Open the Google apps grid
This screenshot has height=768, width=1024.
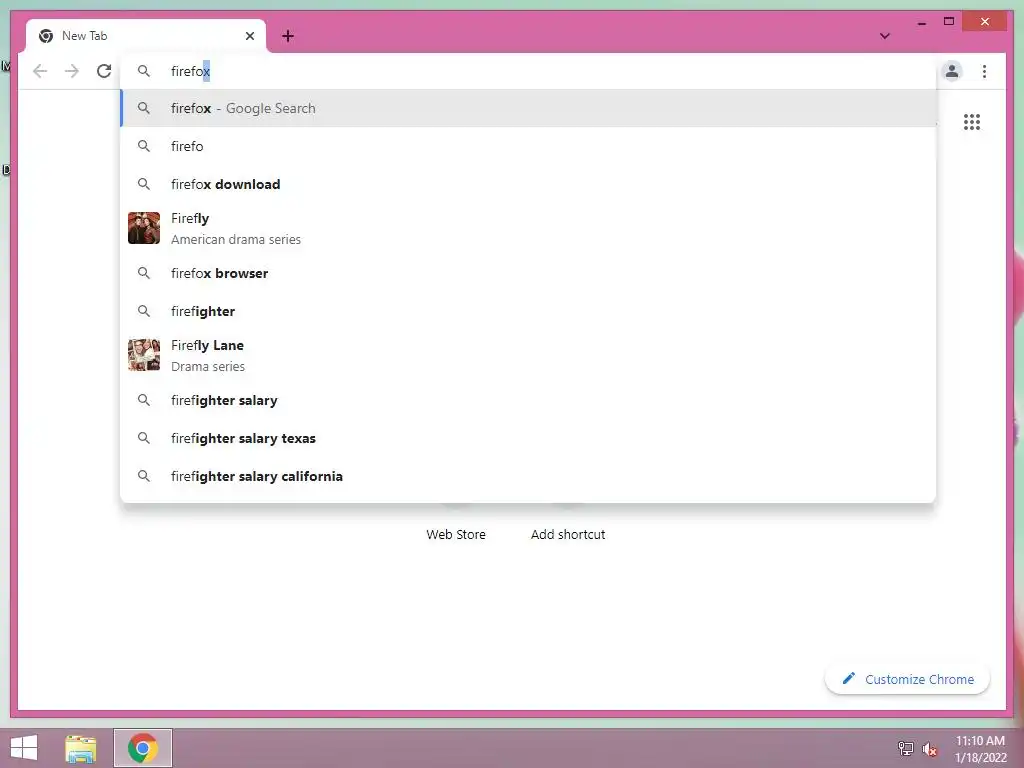click(972, 122)
